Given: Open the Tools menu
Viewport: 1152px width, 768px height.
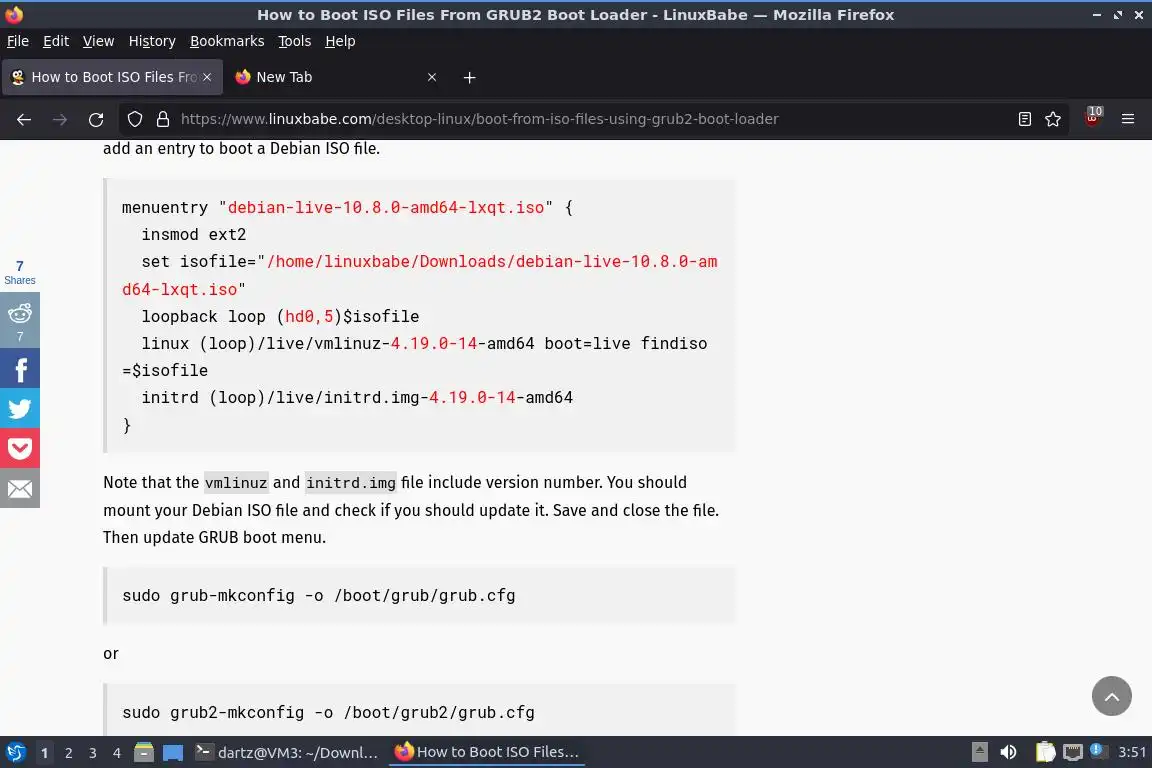Looking at the screenshot, I should click(x=295, y=41).
